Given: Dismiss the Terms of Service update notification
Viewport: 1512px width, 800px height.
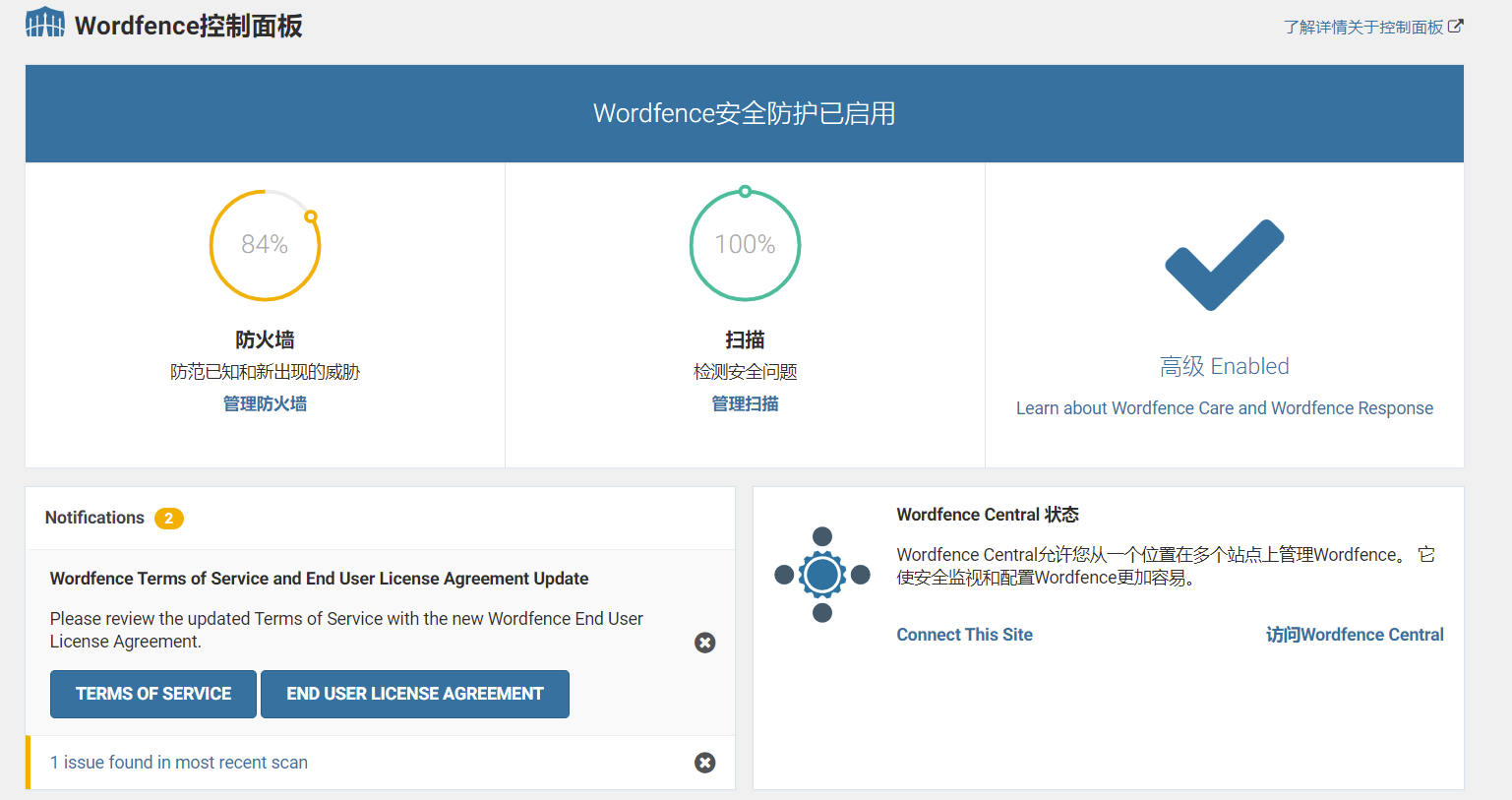Looking at the screenshot, I should click(705, 643).
